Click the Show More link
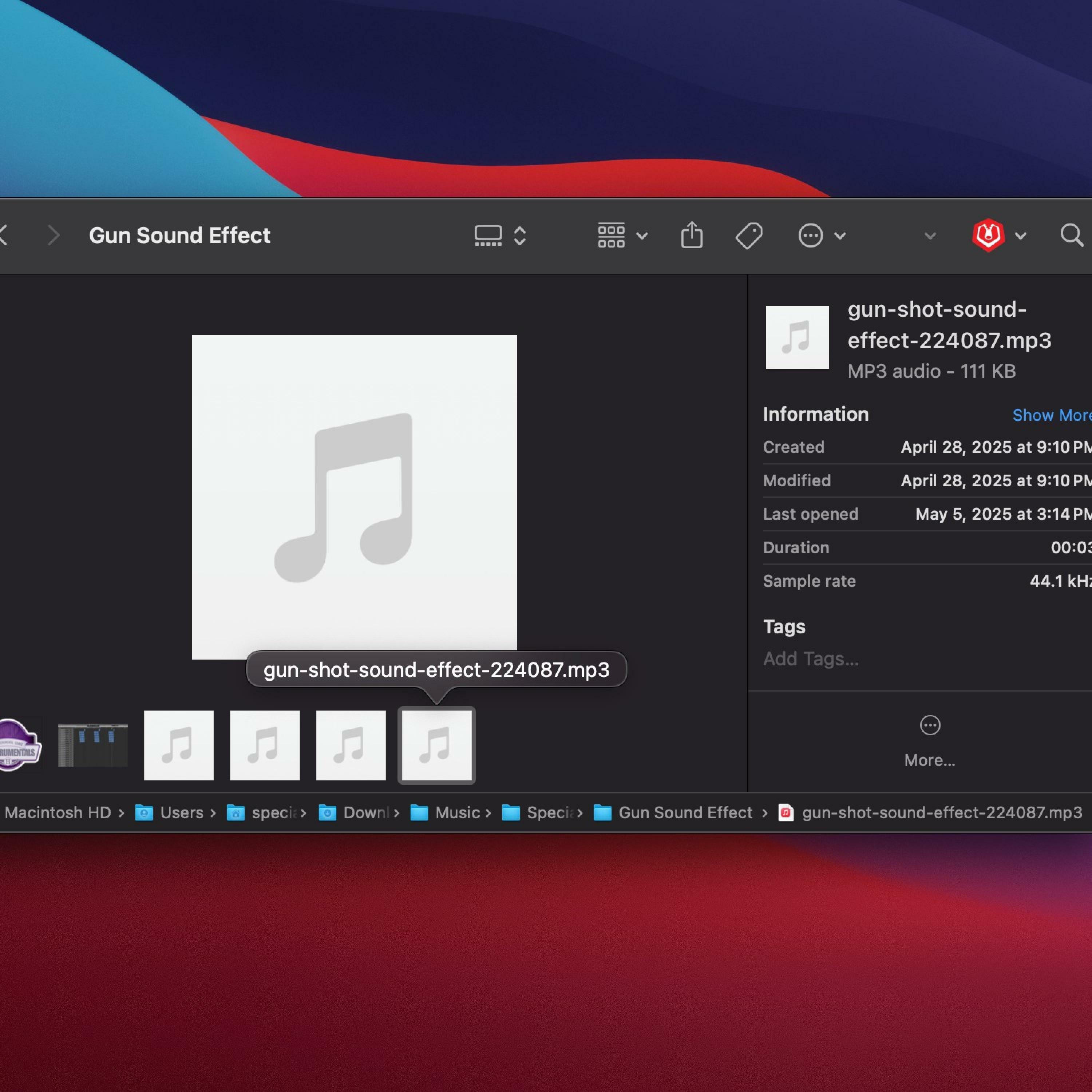This screenshot has width=1092, height=1092. 1051,415
